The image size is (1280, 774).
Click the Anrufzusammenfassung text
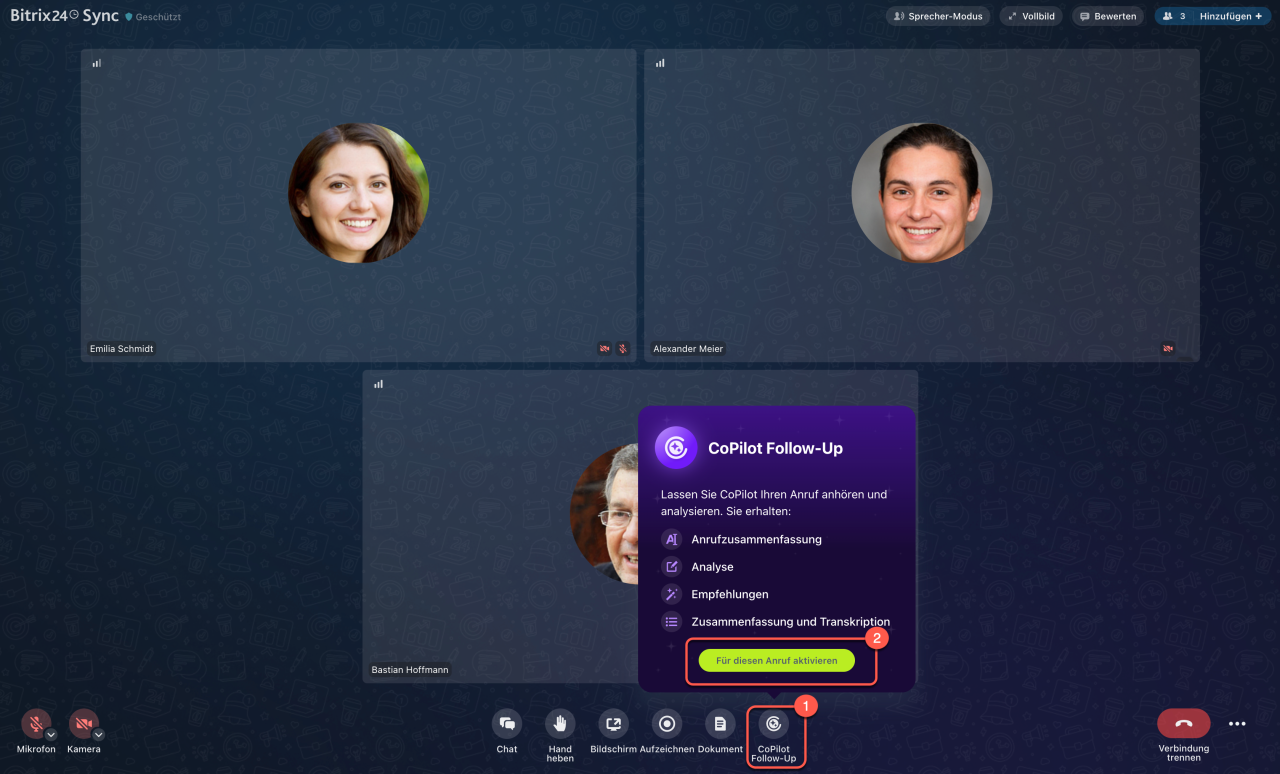[756, 539]
